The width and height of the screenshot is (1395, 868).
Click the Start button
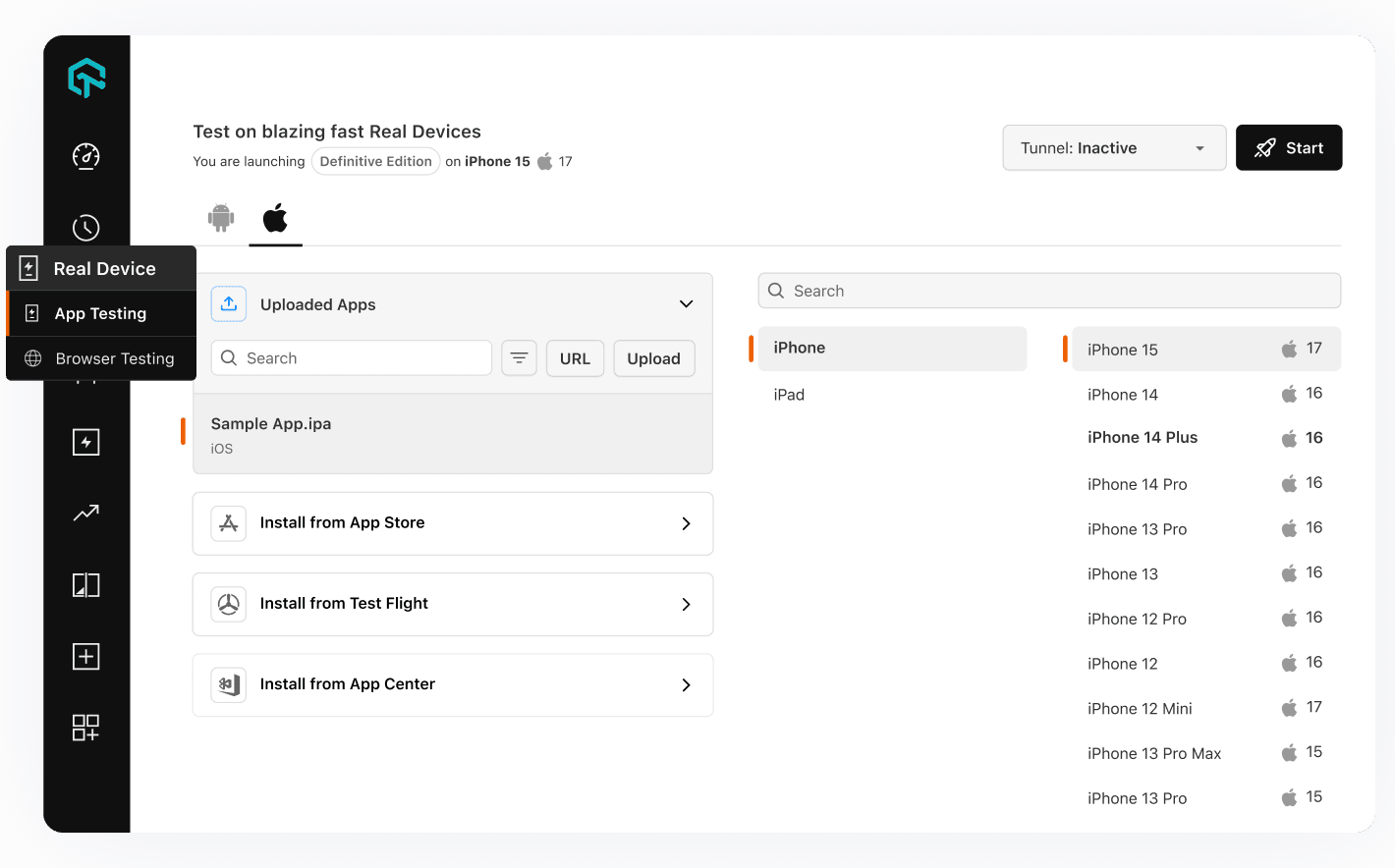1289,147
